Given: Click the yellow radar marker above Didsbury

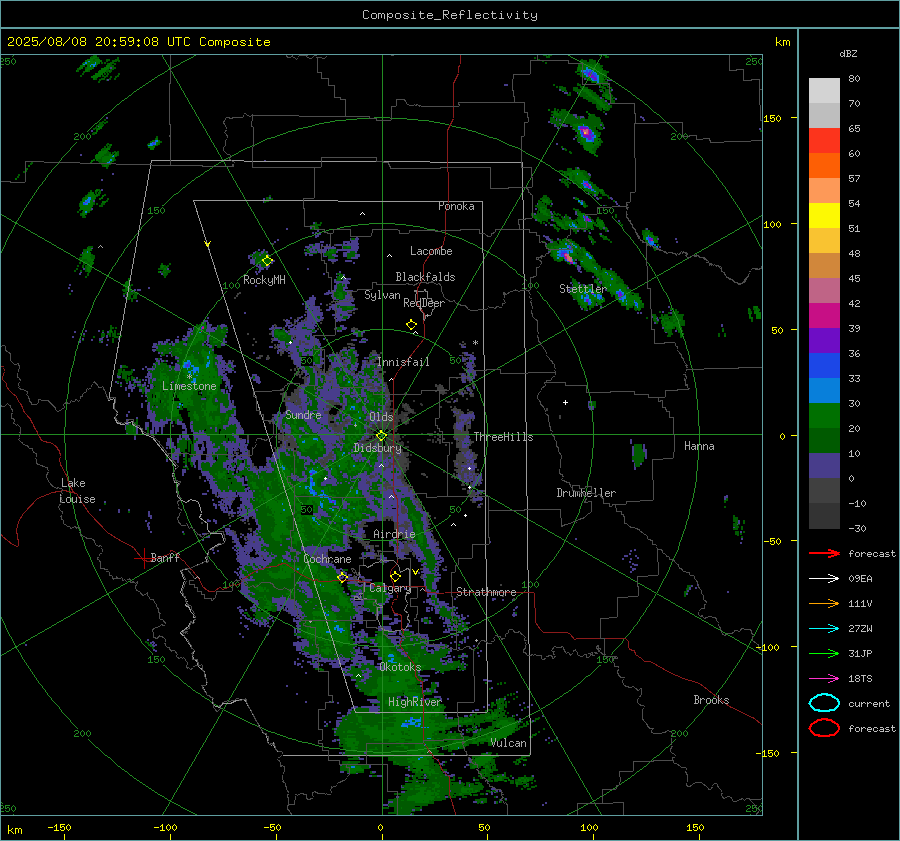Looking at the screenshot, I should tap(381, 436).
